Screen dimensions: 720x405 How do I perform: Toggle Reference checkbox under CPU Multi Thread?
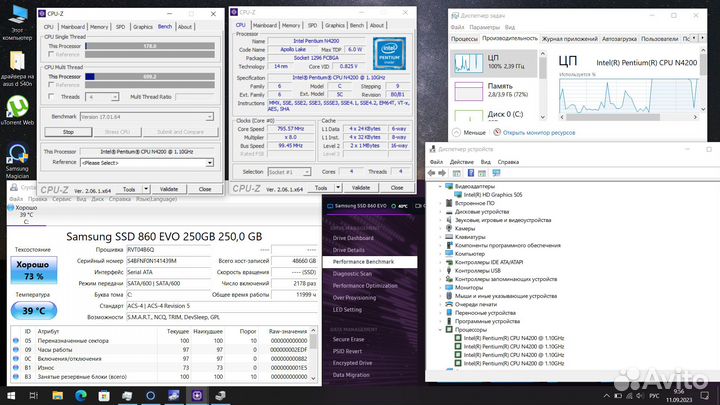pos(51,85)
